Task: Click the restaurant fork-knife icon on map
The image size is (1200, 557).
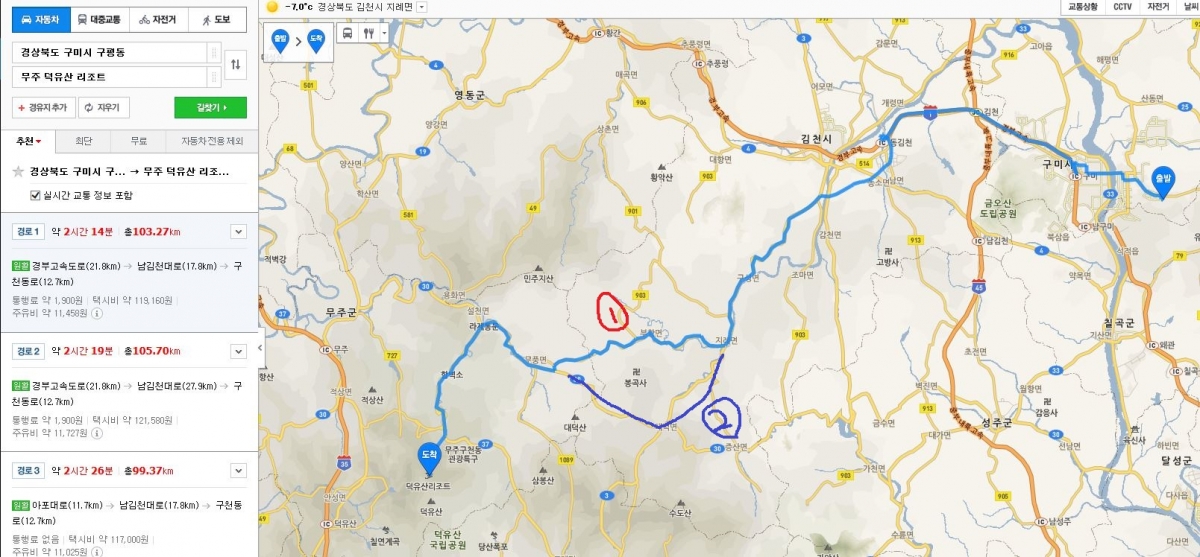Action: 368,33
